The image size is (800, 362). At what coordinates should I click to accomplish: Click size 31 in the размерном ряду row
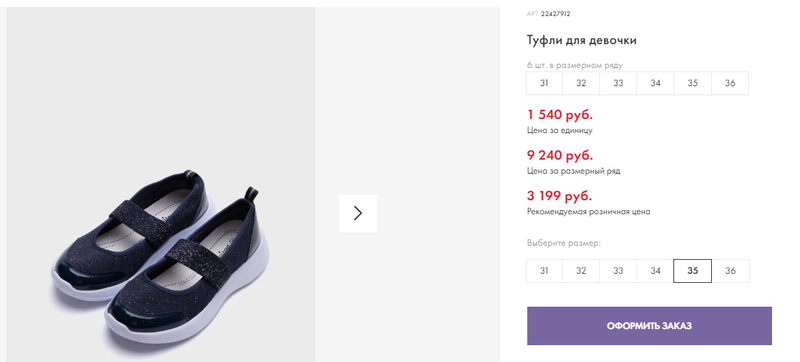click(x=544, y=83)
